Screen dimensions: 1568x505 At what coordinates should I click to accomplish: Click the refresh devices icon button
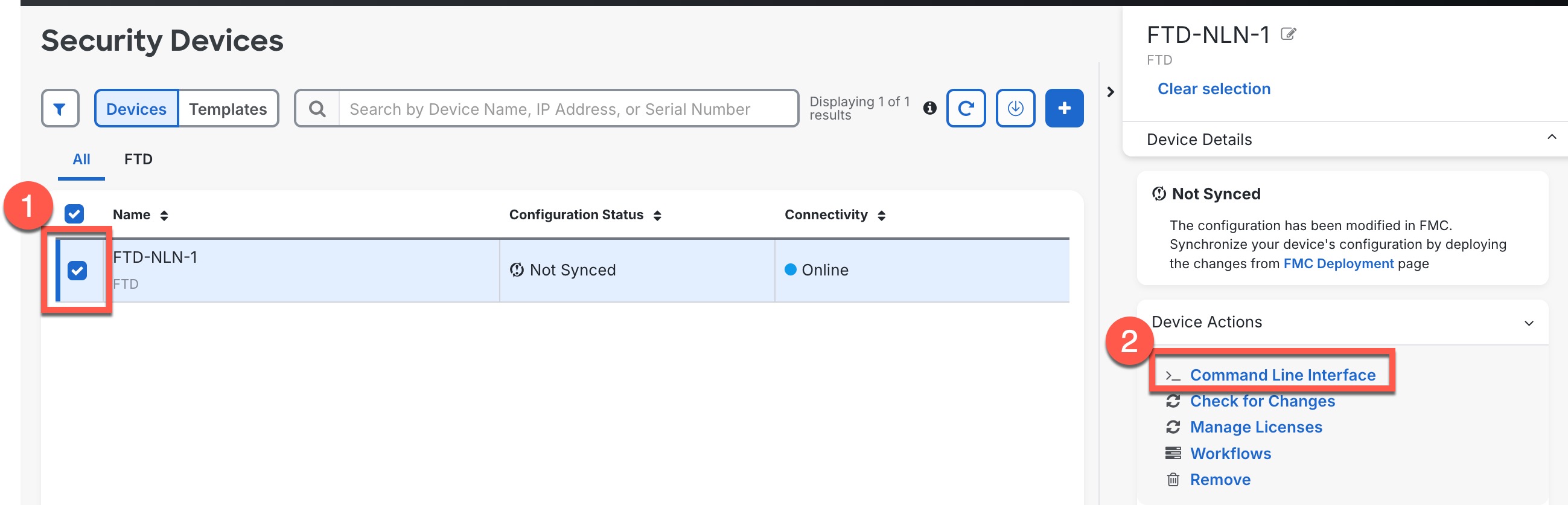pos(966,109)
